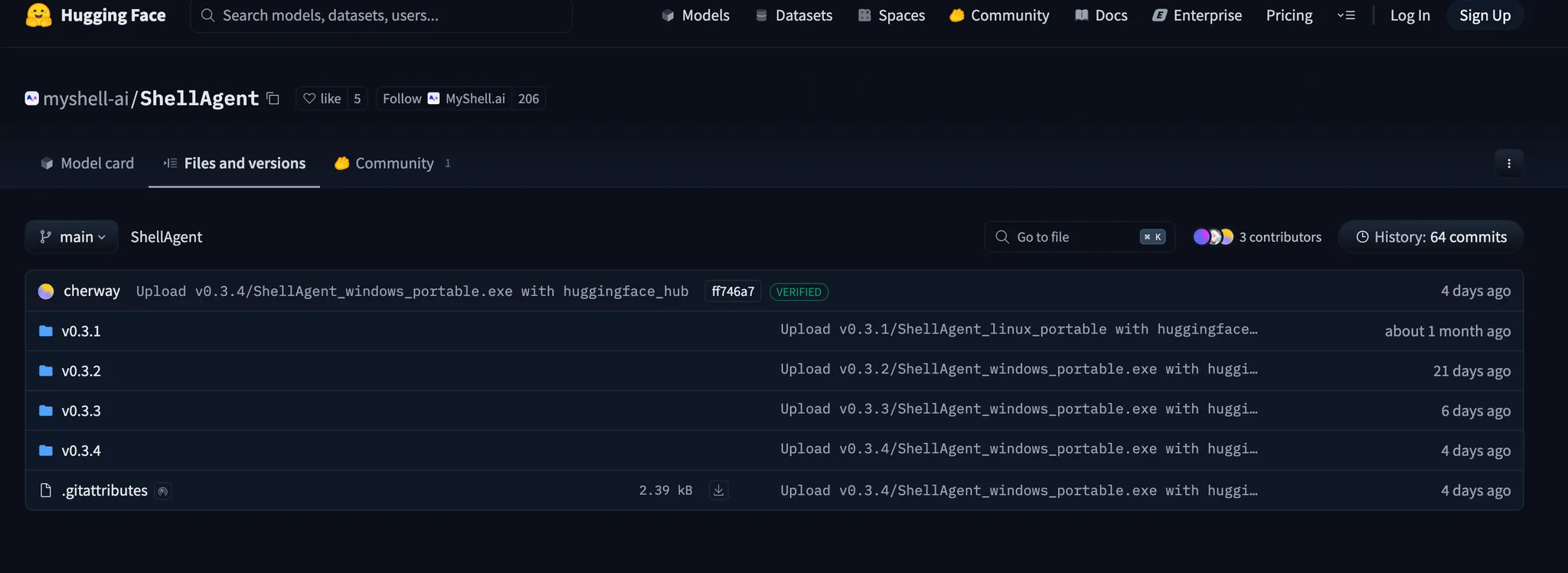The width and height of the screenshot is (1568, 573).
Task: Open the v0.3.2 commit message link
Action: pos(1019,369)
